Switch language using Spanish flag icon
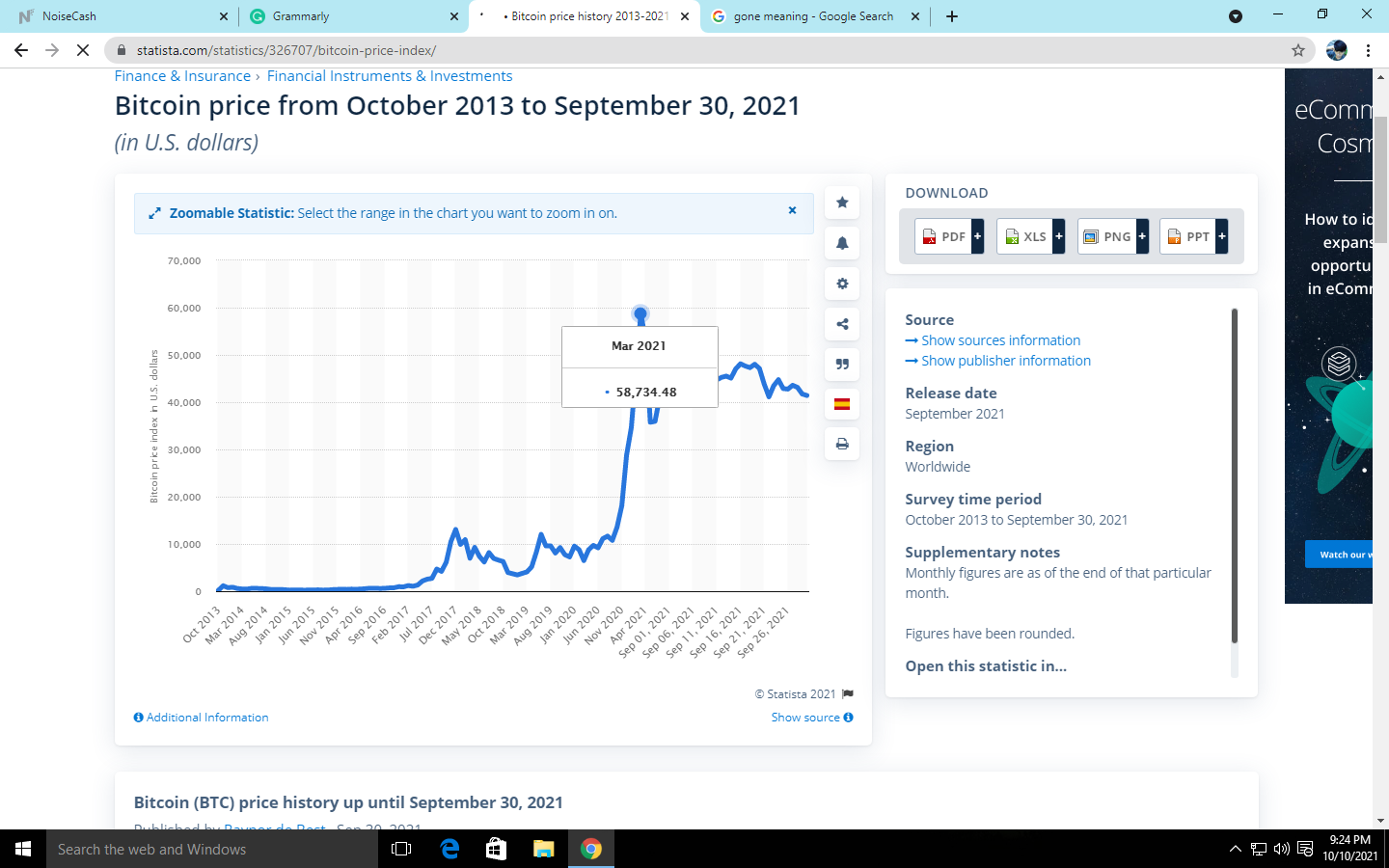The image size is (1389, 868). (842, 404)
